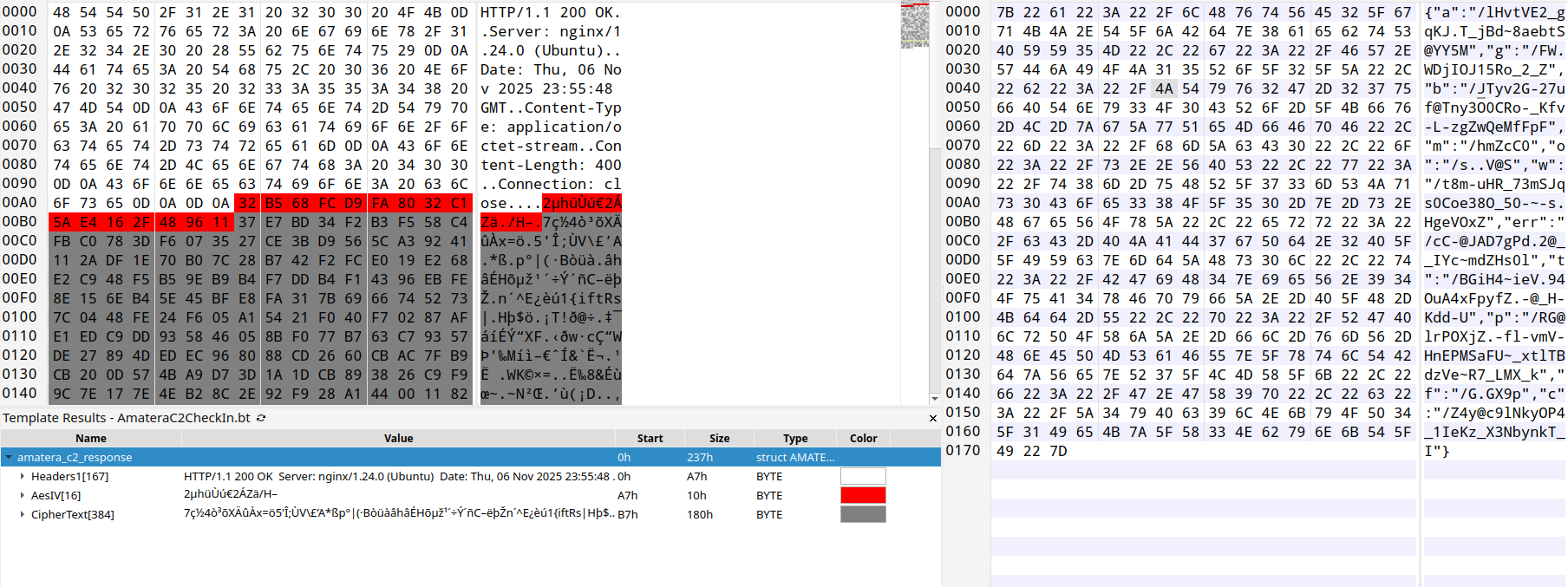Expand the Headers1[167] array

[x=23, y=476]
